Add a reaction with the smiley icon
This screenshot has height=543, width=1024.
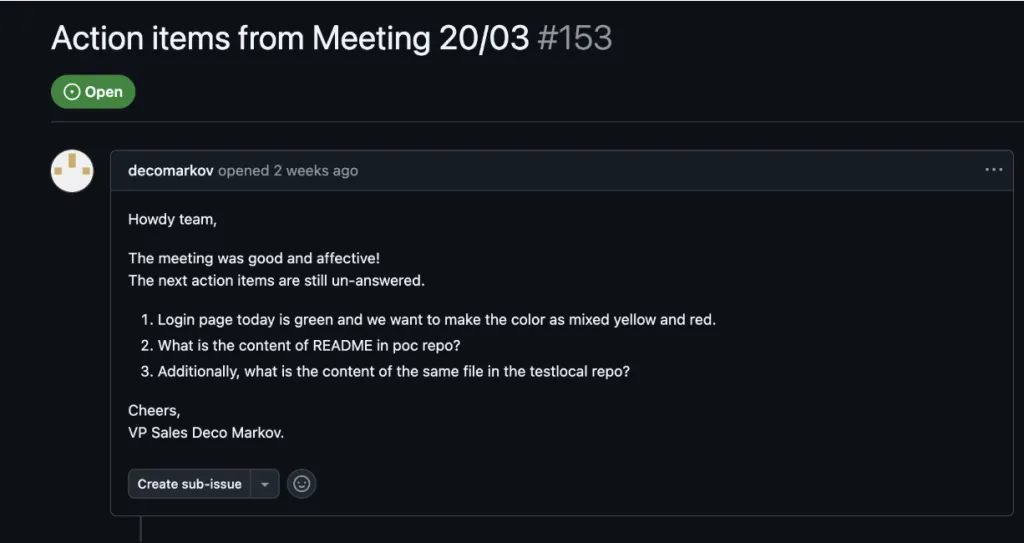coord(302,484)
